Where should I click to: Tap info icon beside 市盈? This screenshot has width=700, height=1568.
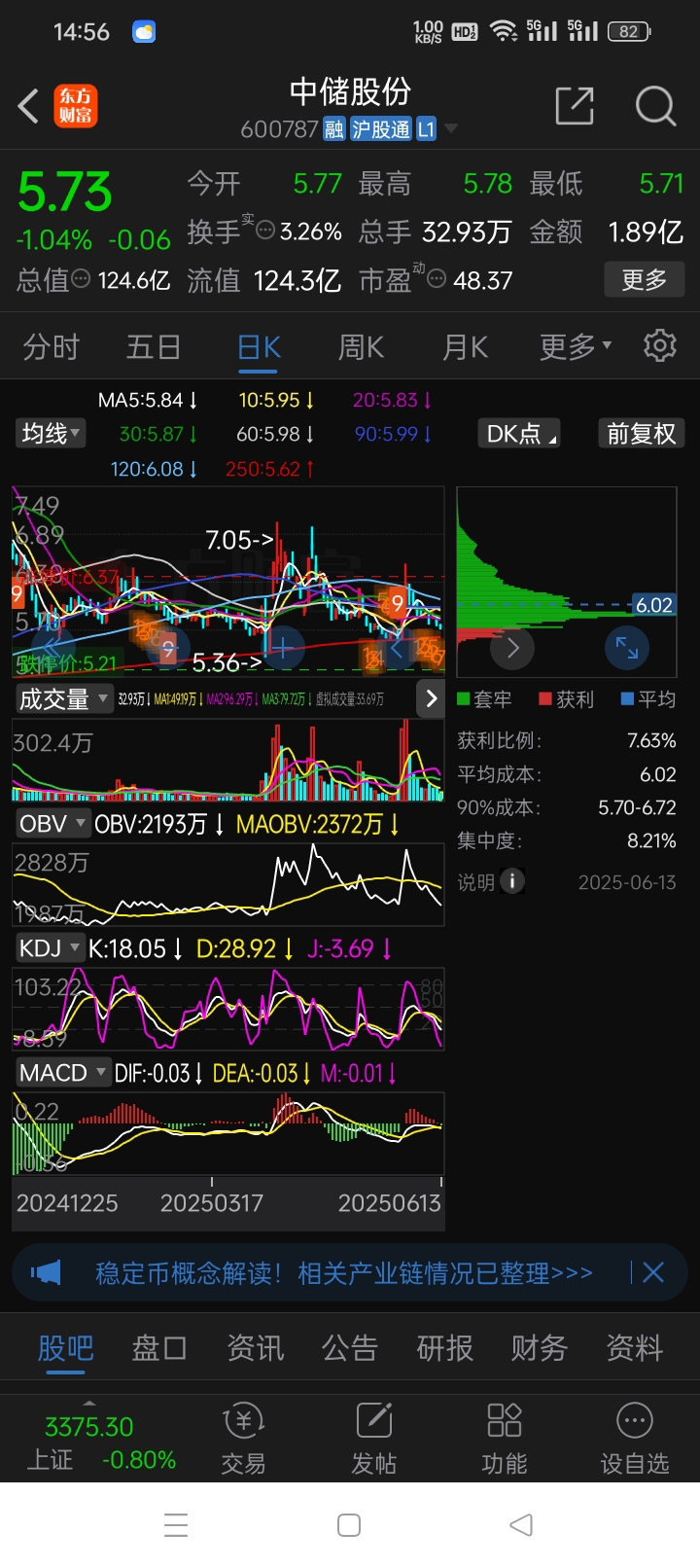point(437,280)
